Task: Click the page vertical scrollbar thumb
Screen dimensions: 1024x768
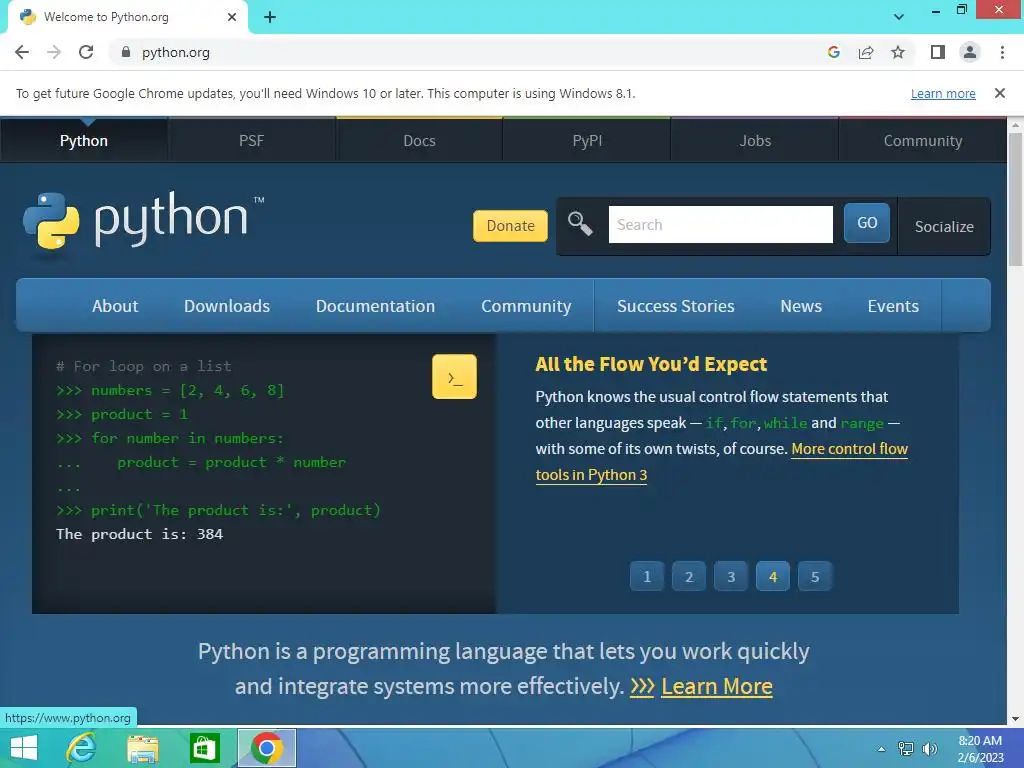Action: (x=1015, y=199)
